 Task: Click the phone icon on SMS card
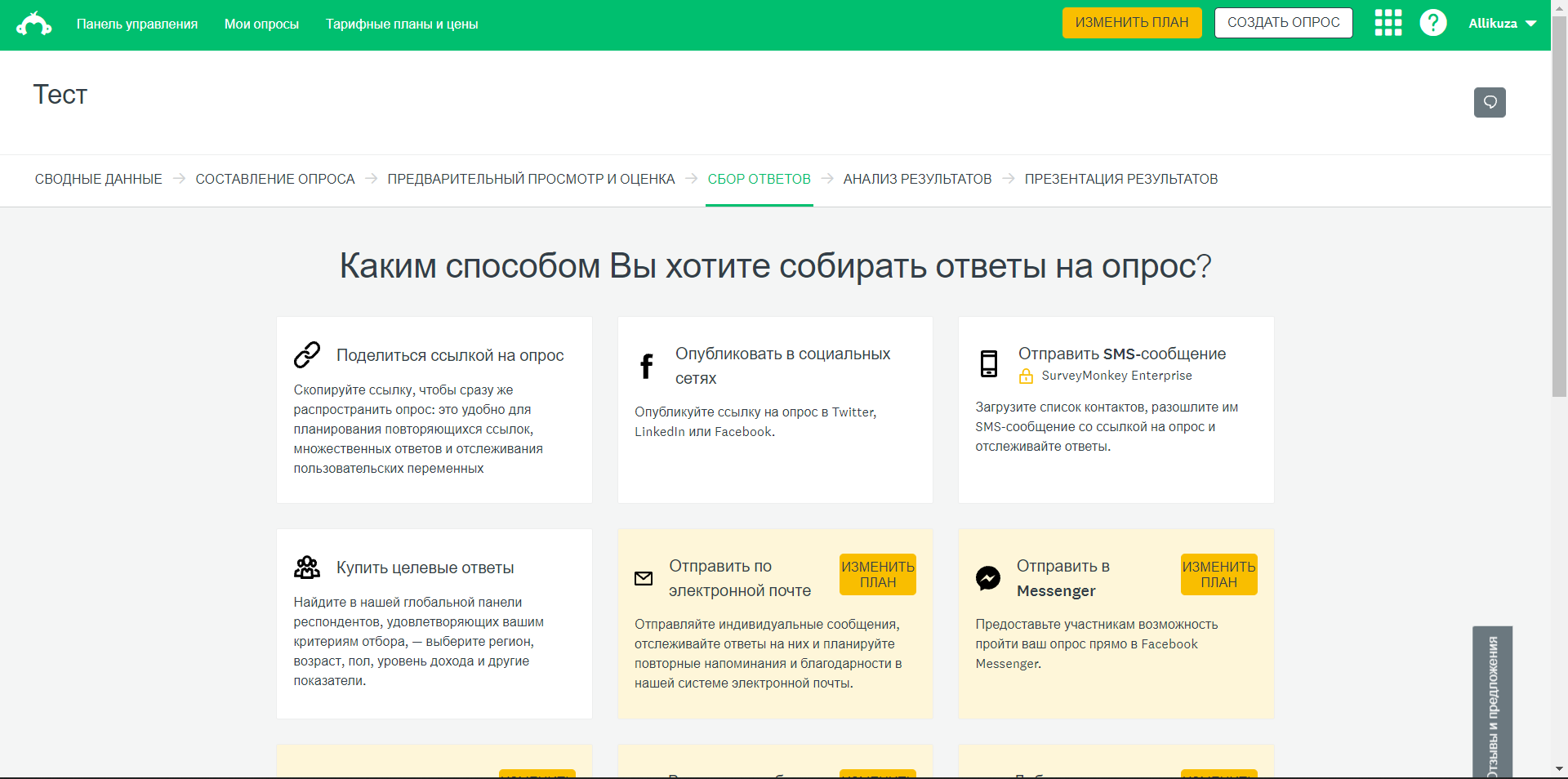pyautogui.click(x=989, y=363)
